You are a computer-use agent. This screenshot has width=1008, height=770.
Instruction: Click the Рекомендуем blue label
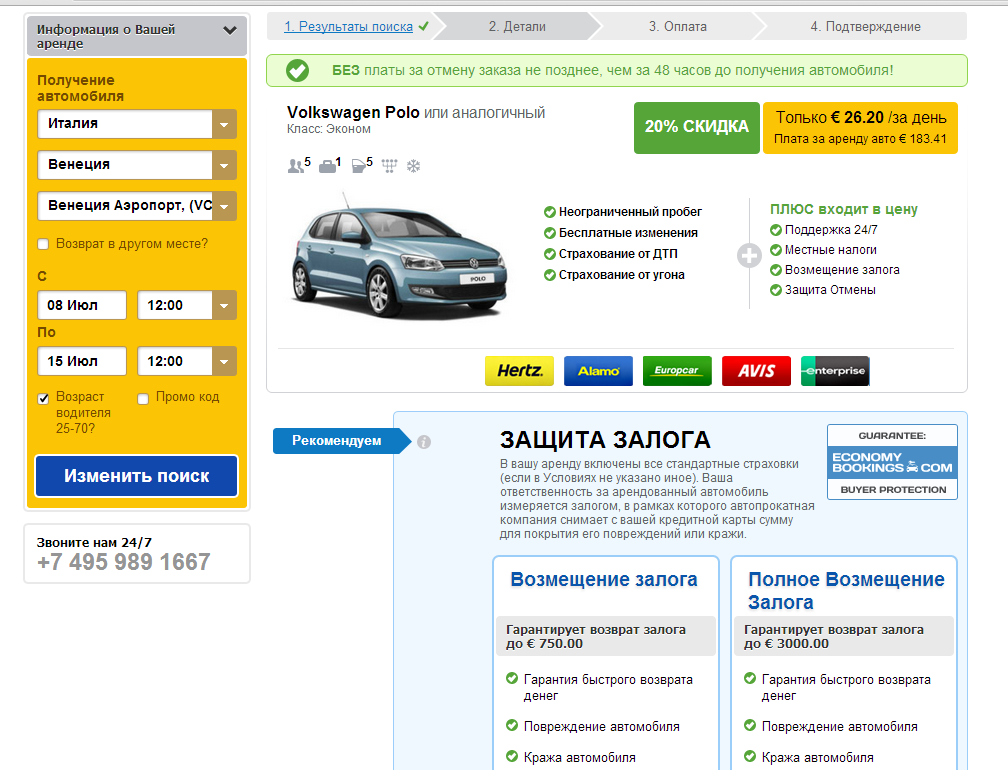341,441
